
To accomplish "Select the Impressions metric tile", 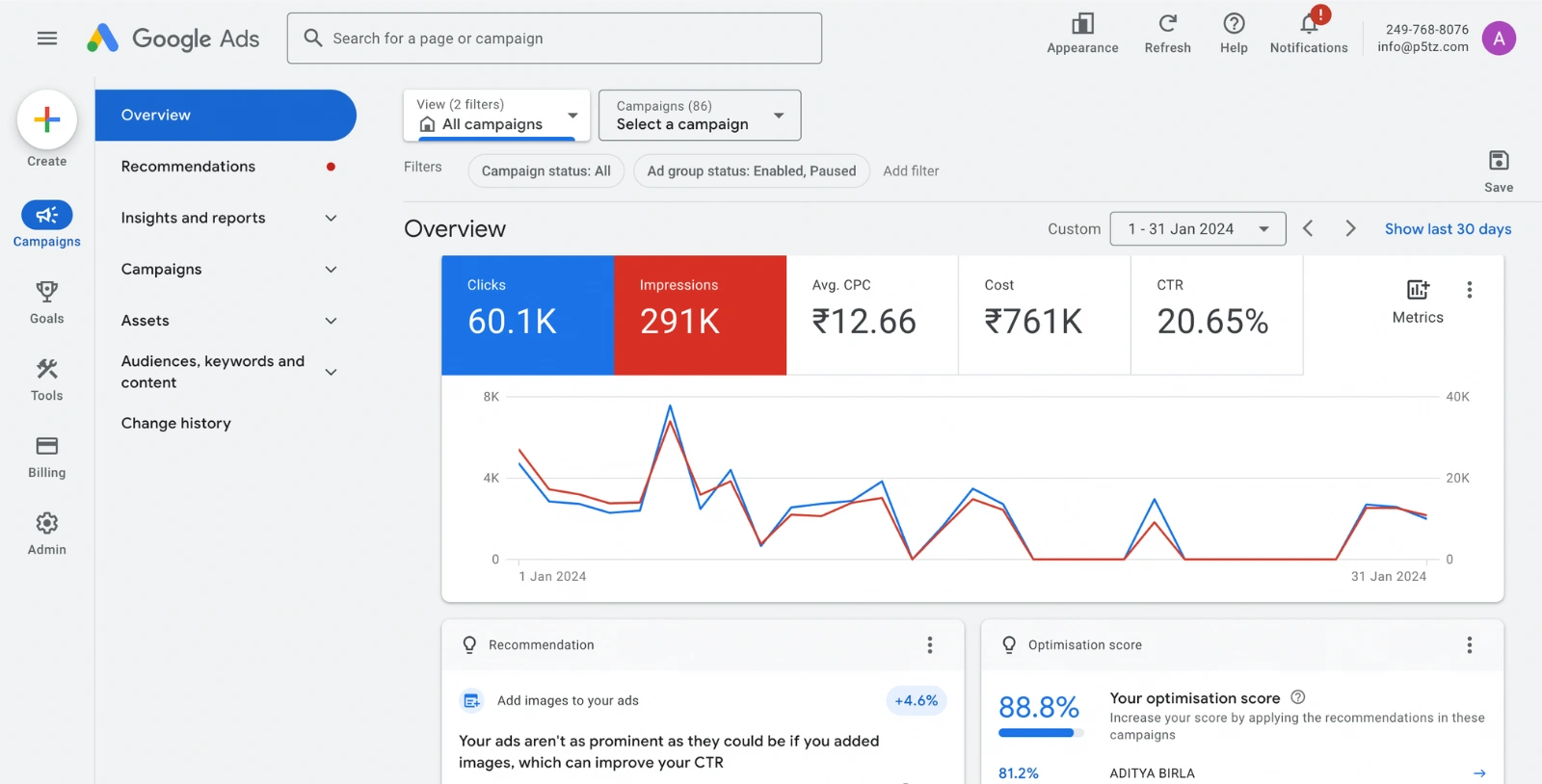I will point(700,315).
